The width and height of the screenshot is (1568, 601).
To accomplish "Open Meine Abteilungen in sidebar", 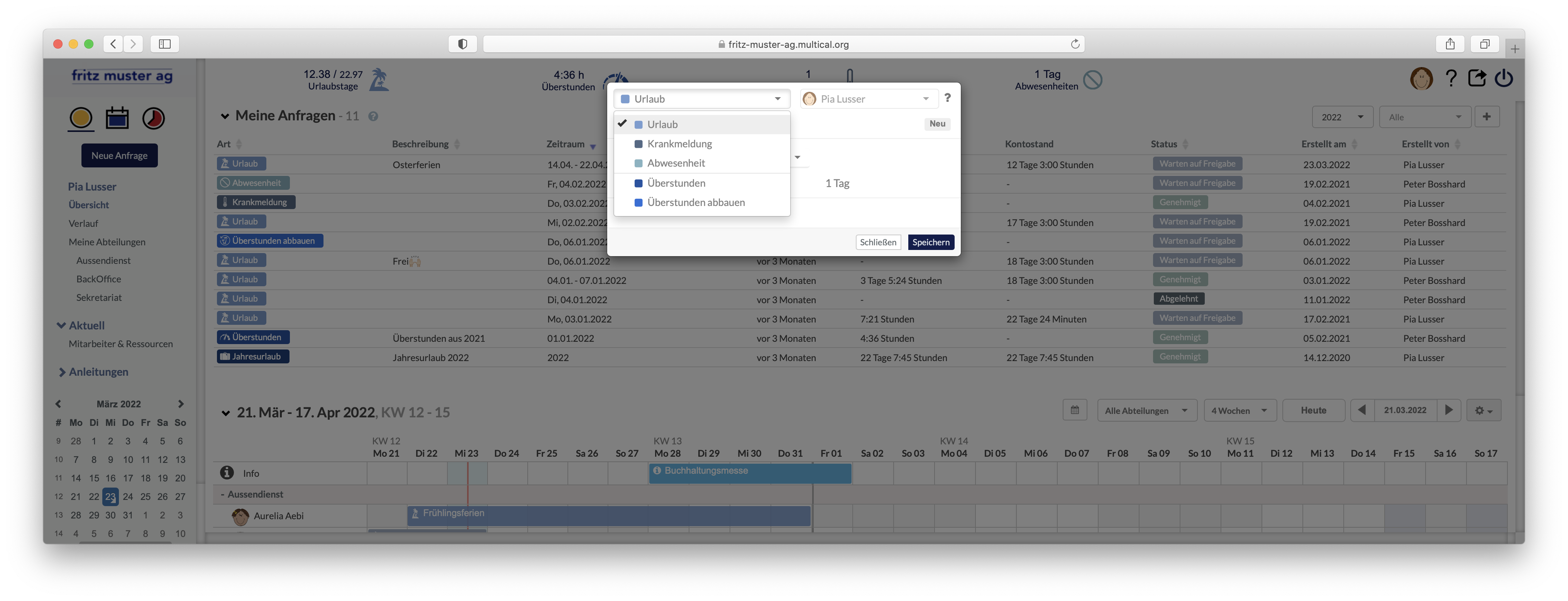I will pos(107,241).
